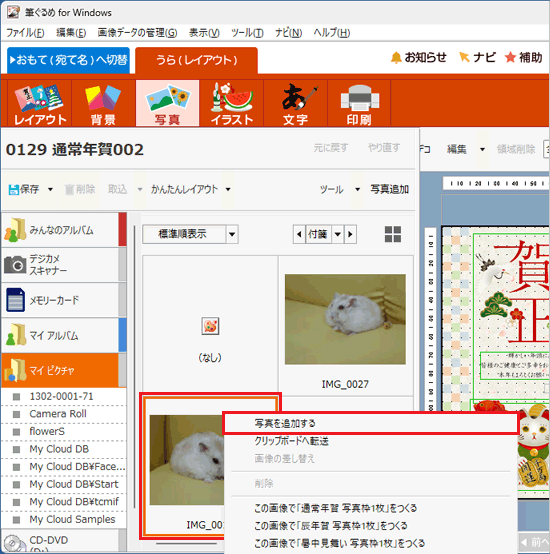Click the 保存 save button

tap(24, 189)
